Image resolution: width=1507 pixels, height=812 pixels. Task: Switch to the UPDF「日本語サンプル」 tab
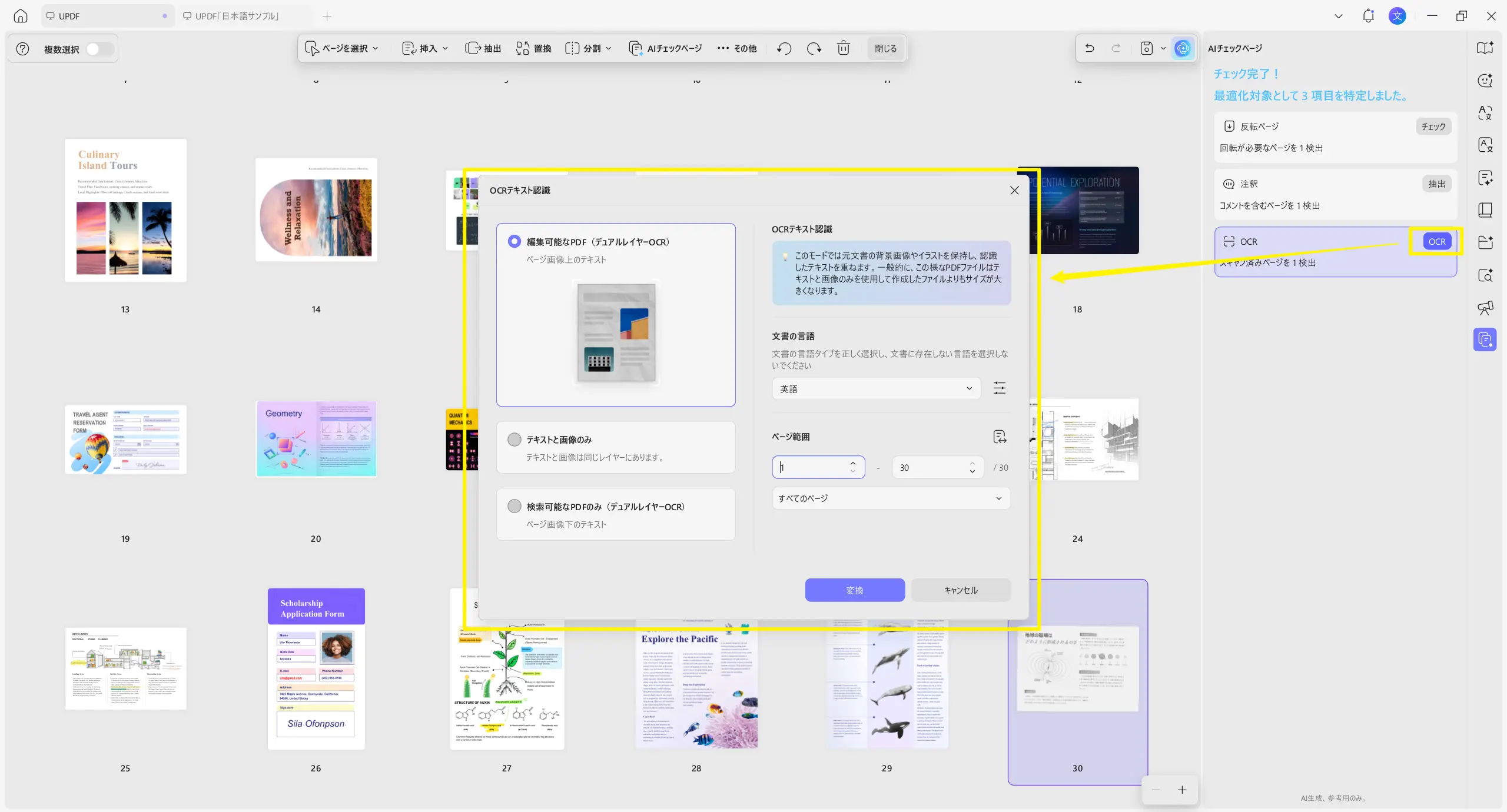(237, 16)
